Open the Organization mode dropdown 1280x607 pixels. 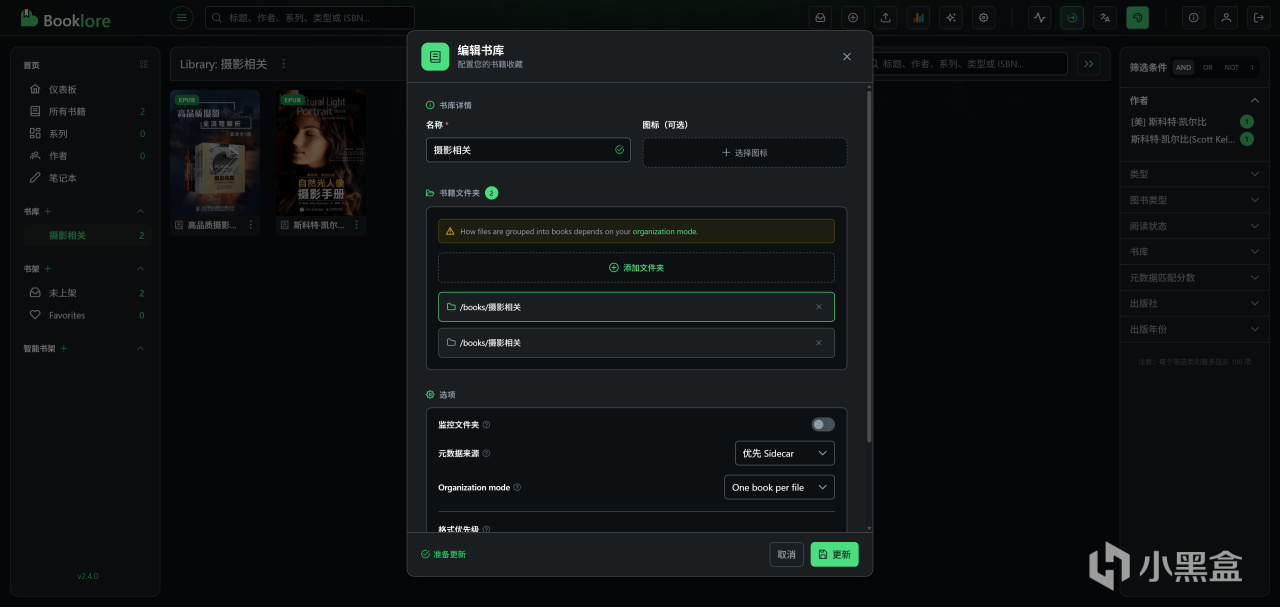point(779,487)
